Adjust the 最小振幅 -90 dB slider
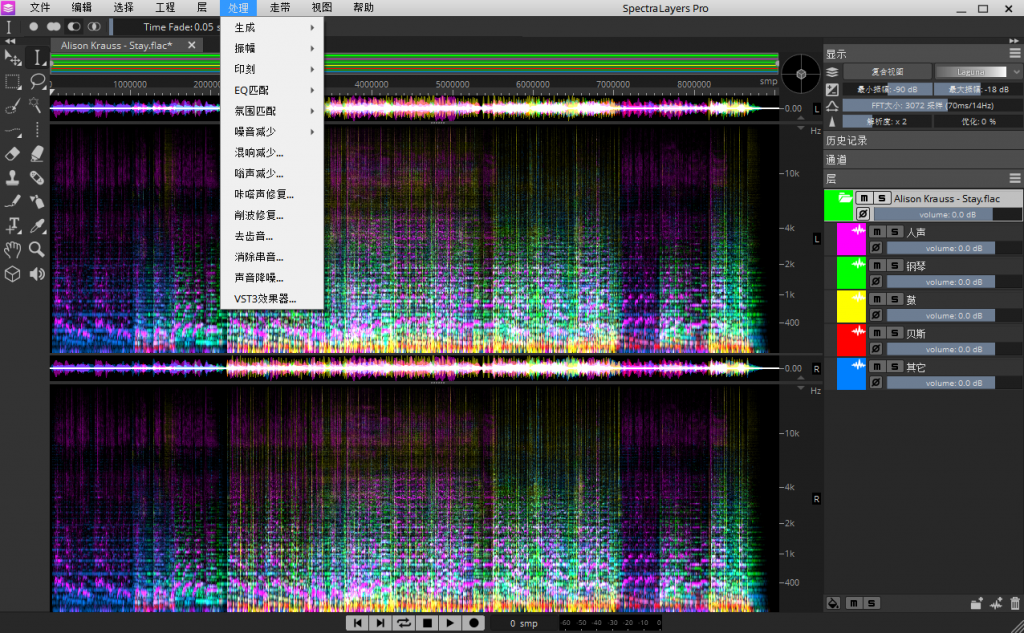 pyautogui.click(x=887, y=89)
